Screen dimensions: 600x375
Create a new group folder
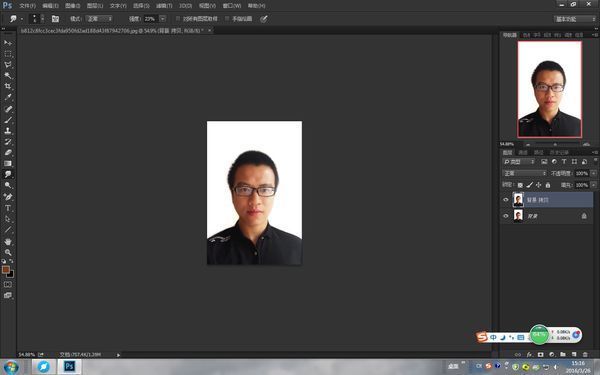tap(563, 355)
